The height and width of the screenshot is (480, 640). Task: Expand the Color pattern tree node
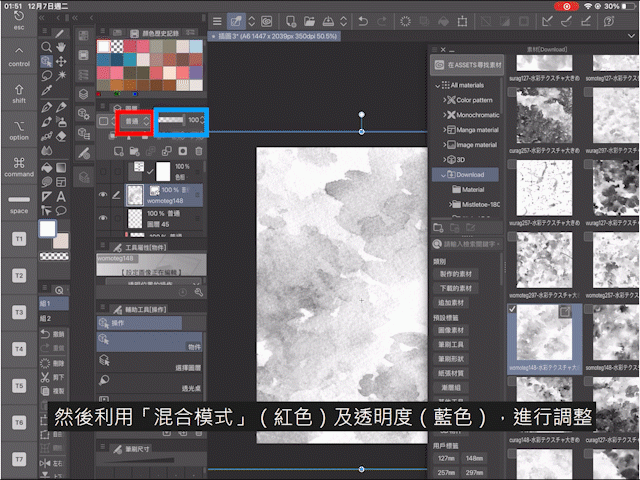tap(444, 100)
